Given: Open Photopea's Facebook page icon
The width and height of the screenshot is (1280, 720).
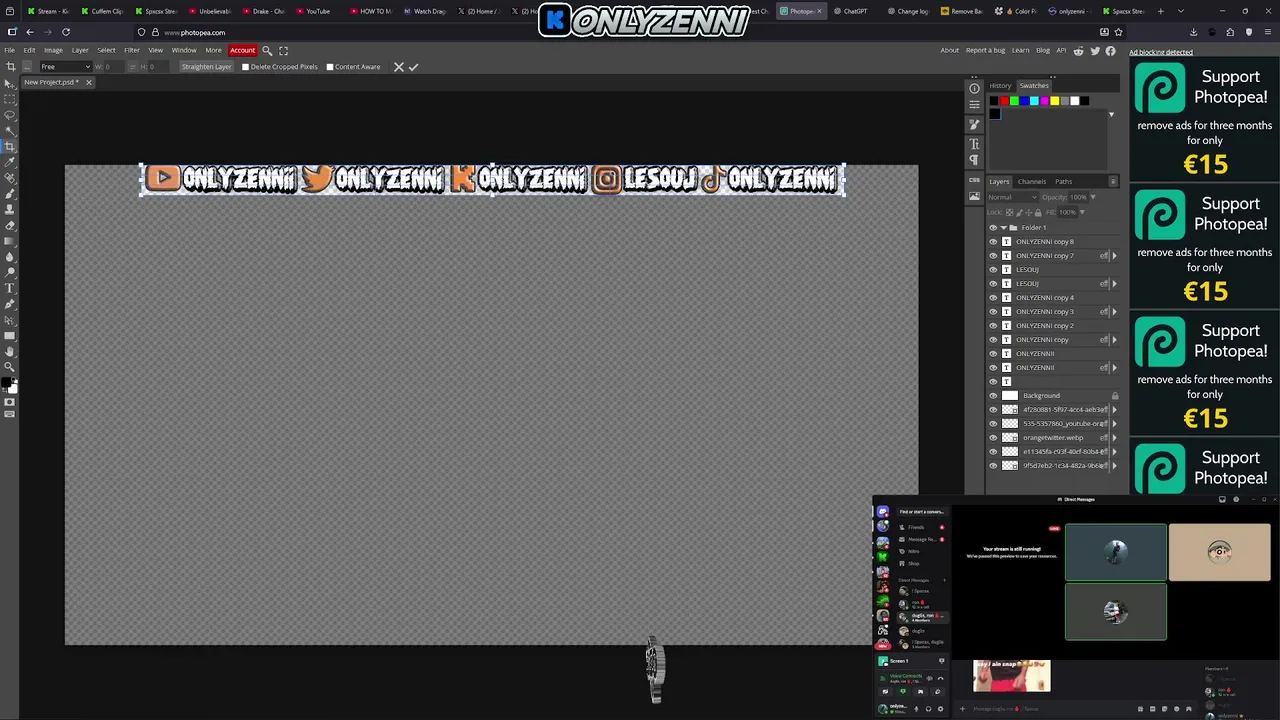Looking at the screenshot, I should pos(1110,50).
